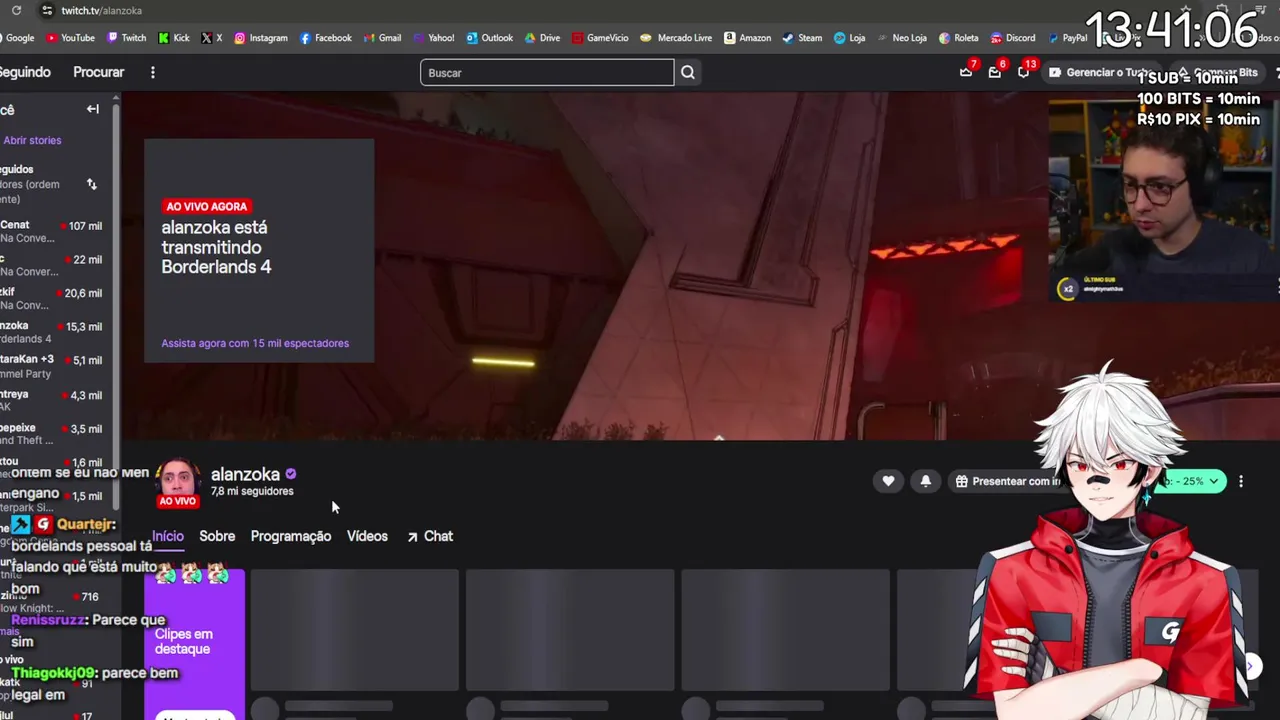
Task: Open the Instagram bookmark
Action: click(x=261, y=38)
